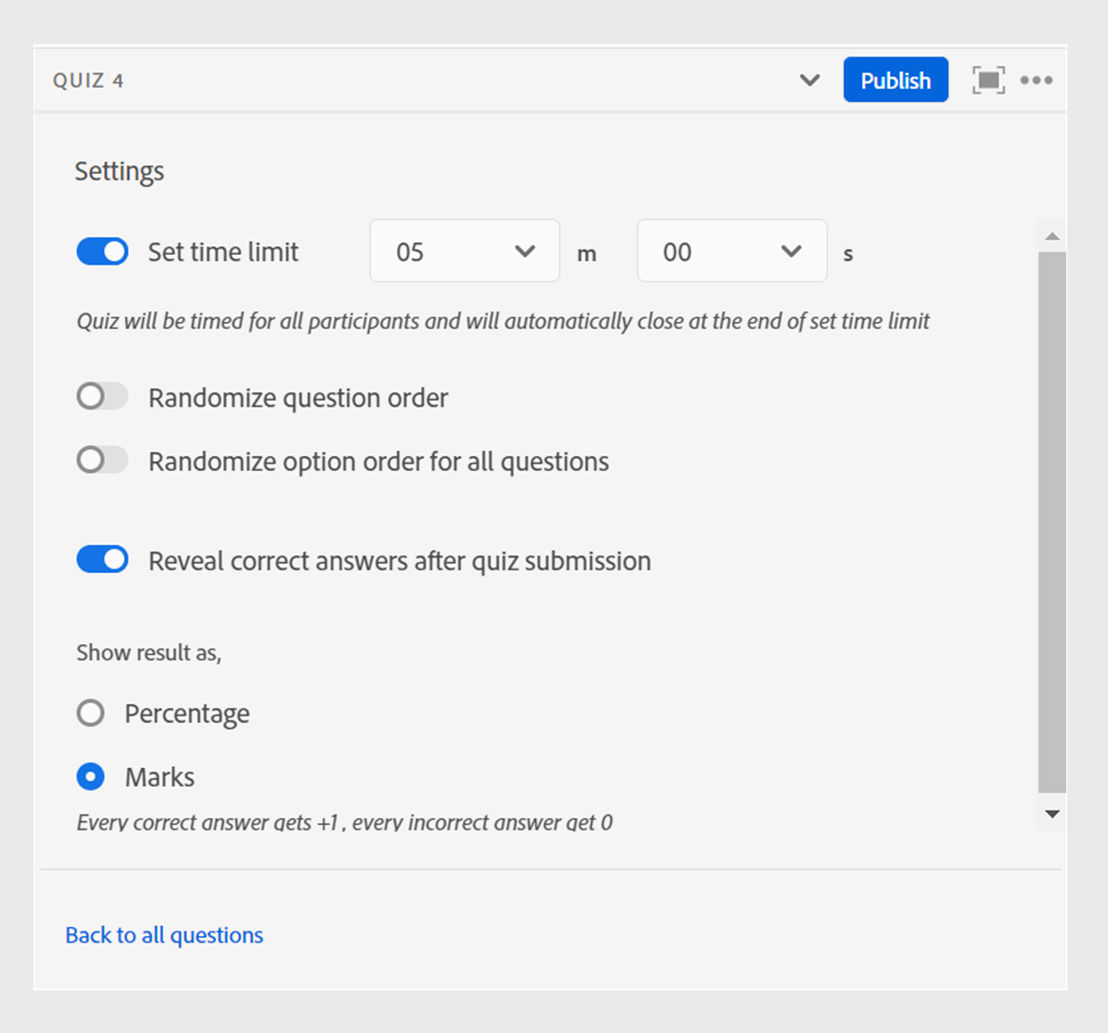The height and width of the screenshot is (1033, 1108).
Task: Maximize the quiz pod with the fullscreen icon
Action: click(x=988, y=80)
